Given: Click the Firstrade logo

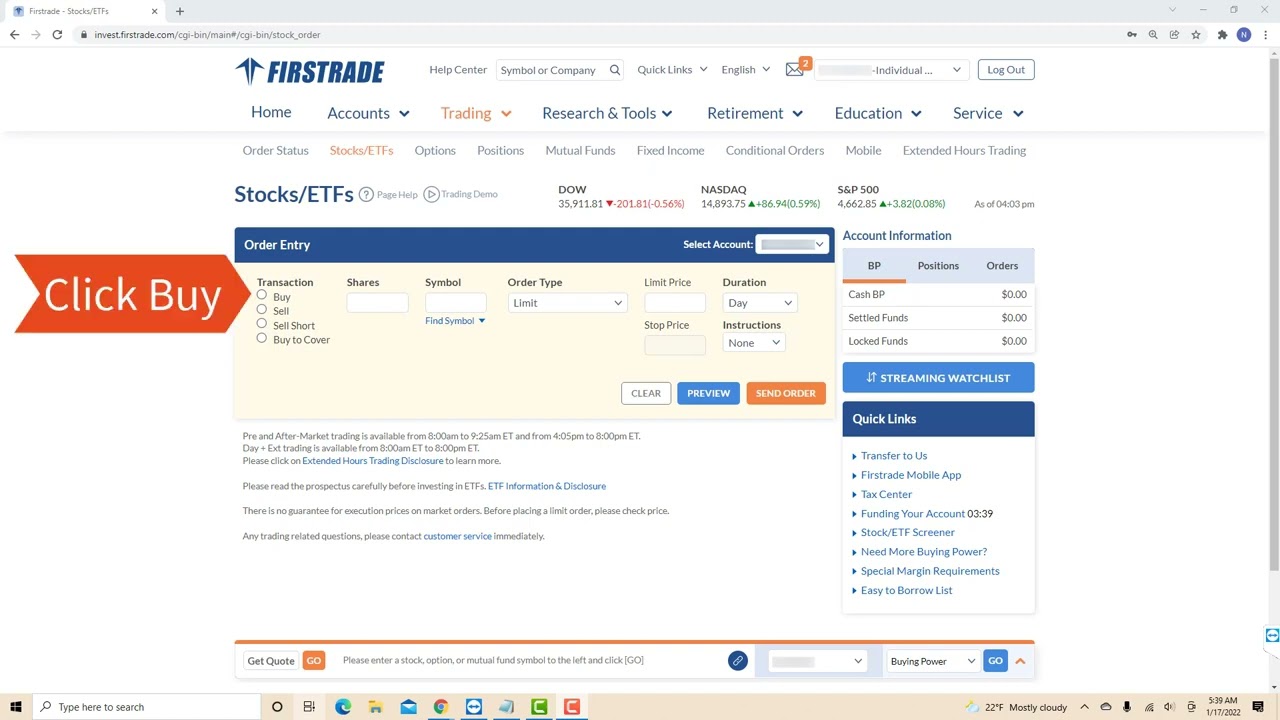Looking at the screenshot, I should point(310,71).
